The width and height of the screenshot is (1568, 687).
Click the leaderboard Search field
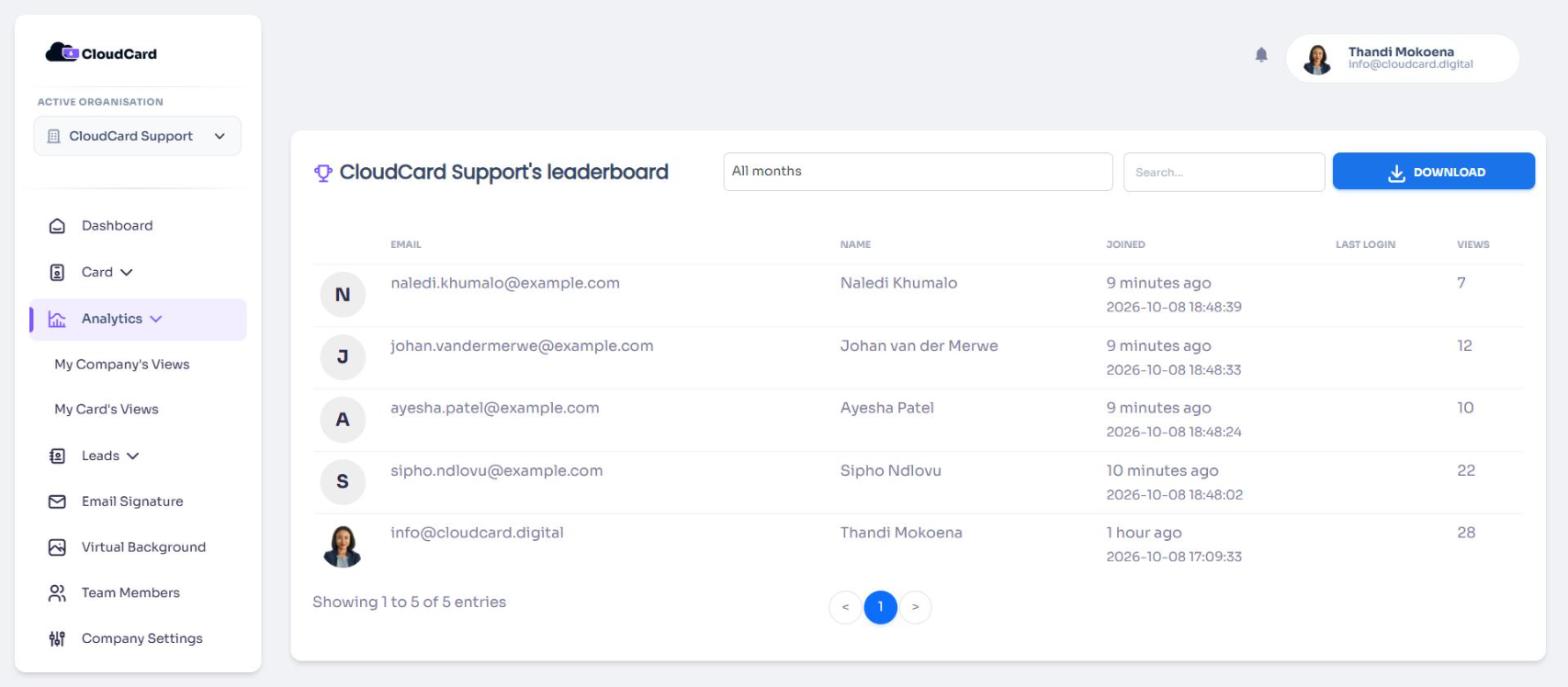point(1224,172)
